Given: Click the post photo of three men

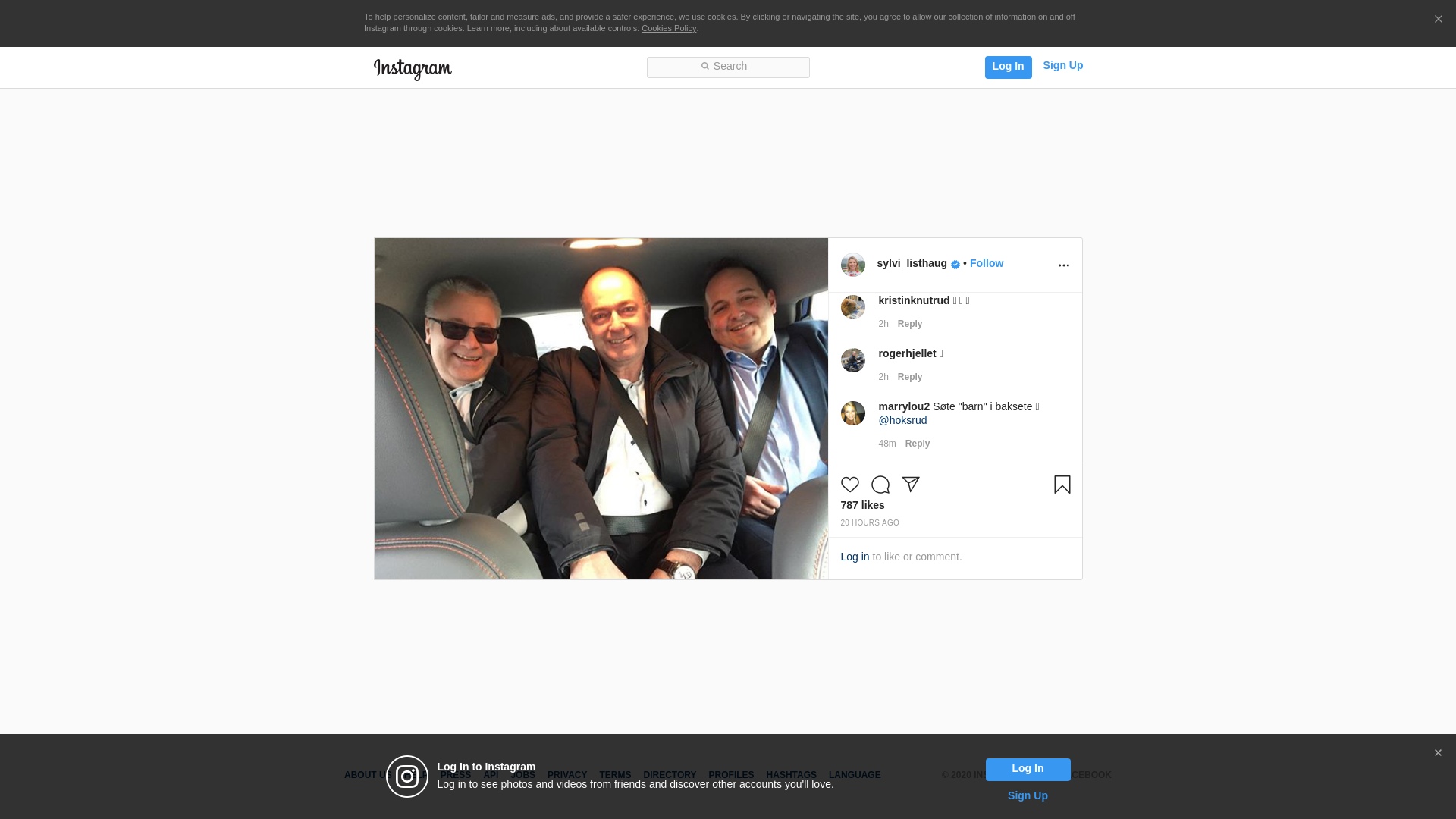Looking at the screenshot, I should tap(601, 409).
